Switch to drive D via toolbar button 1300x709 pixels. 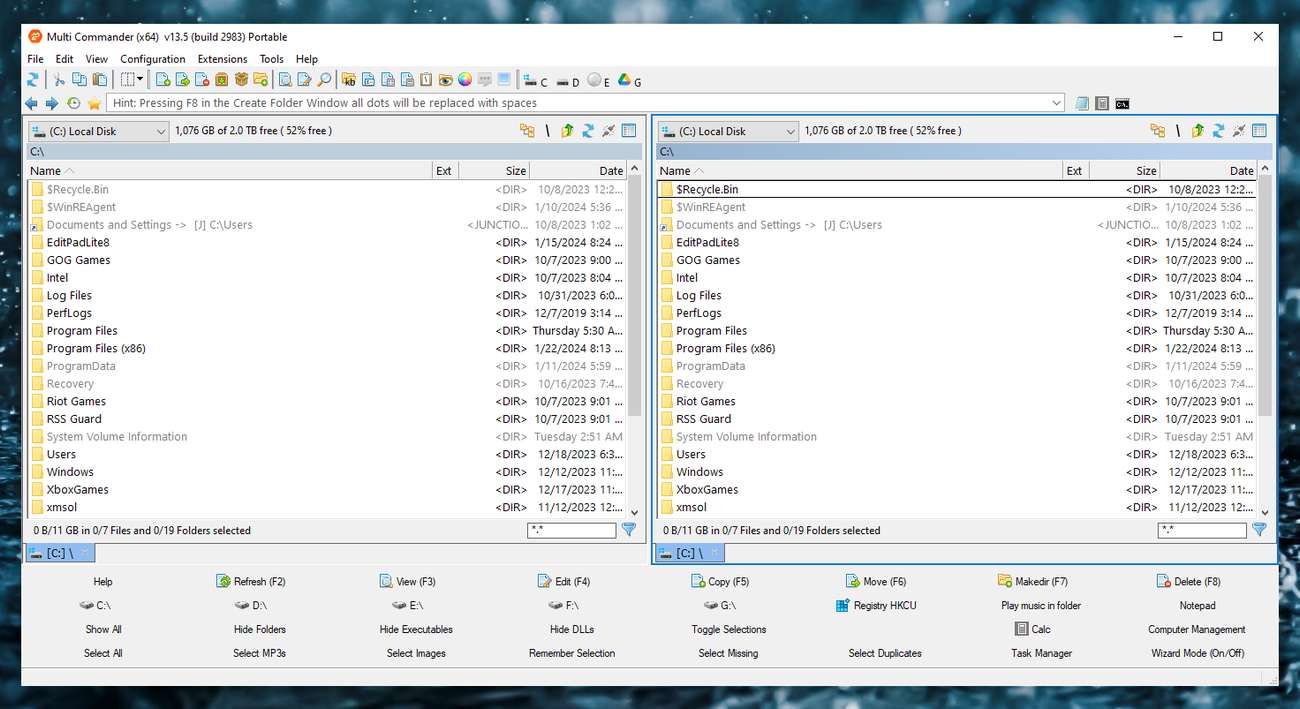tap(567, 80)
